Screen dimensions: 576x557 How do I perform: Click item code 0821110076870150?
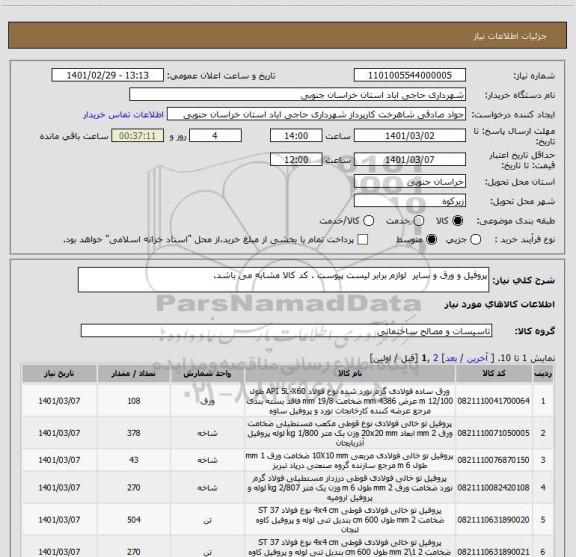[x=494, y=460]
